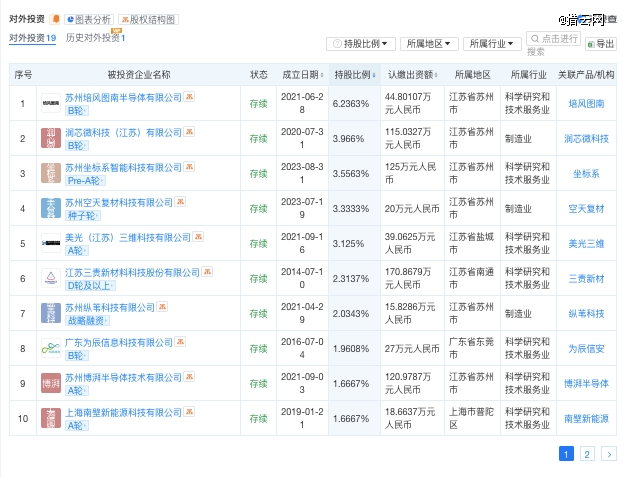Open 持股比例 filter dropdown

pos(361,44)
